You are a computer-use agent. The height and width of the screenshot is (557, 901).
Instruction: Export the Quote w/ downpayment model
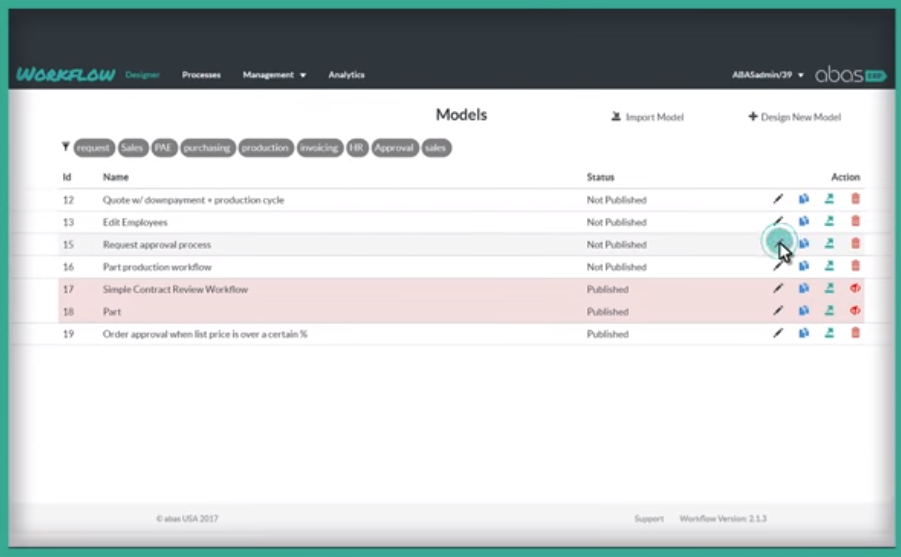click(x=829, y=199)
